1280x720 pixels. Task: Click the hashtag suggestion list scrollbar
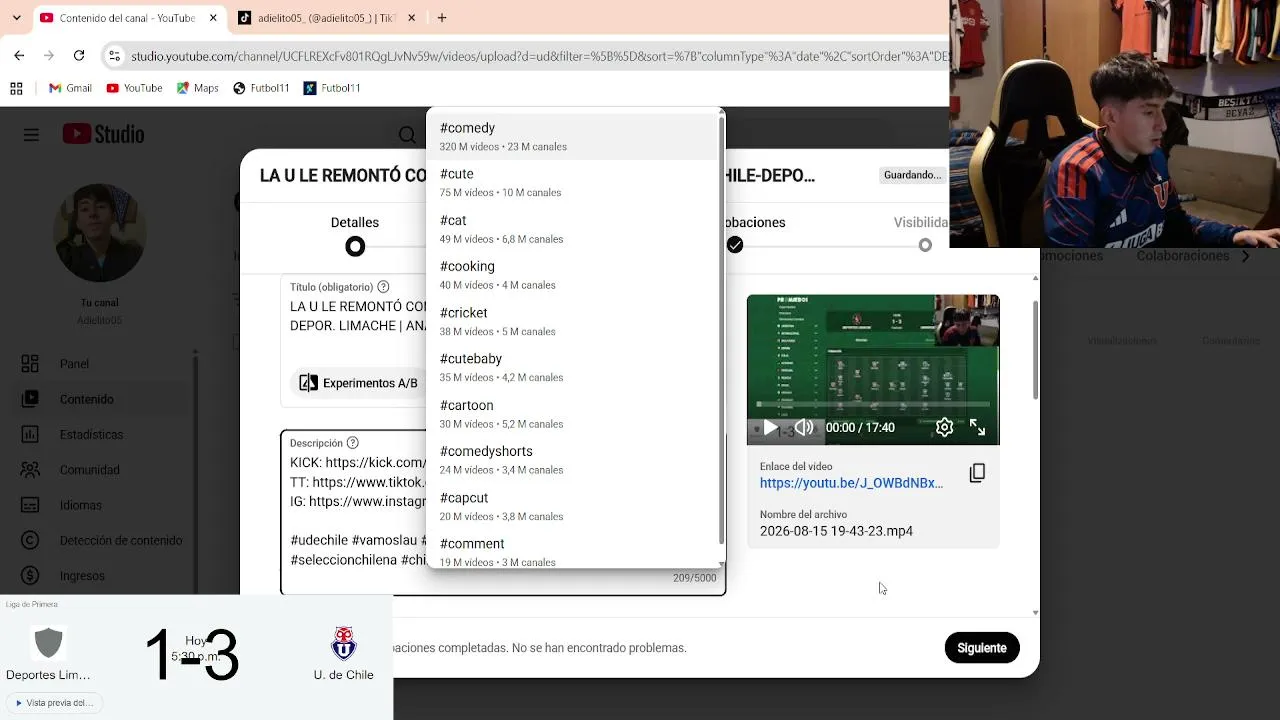point(721,330)
